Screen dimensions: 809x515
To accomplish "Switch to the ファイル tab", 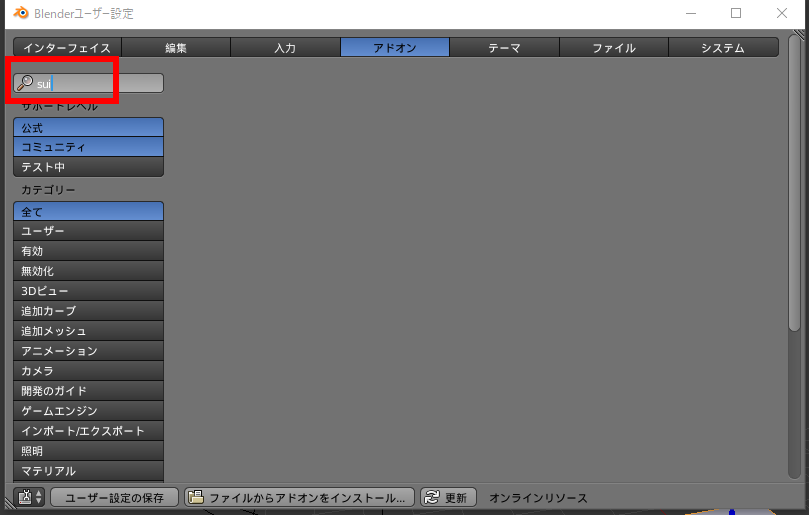I will click(x=614, y=47).
